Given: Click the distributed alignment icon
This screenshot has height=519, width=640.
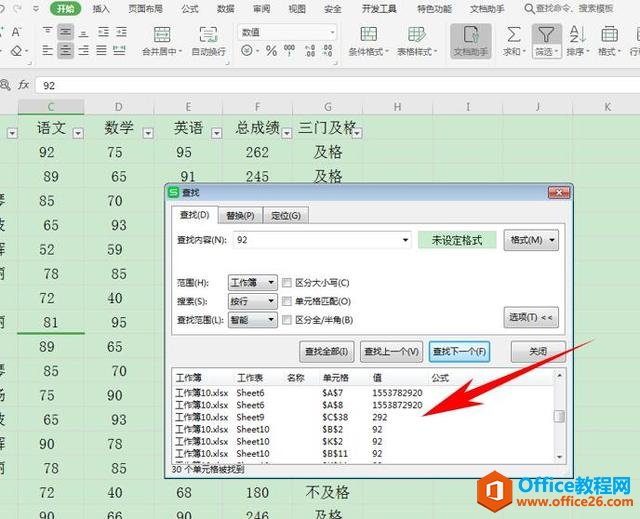Looking at the screenshot, I should (x=119, y=51).
